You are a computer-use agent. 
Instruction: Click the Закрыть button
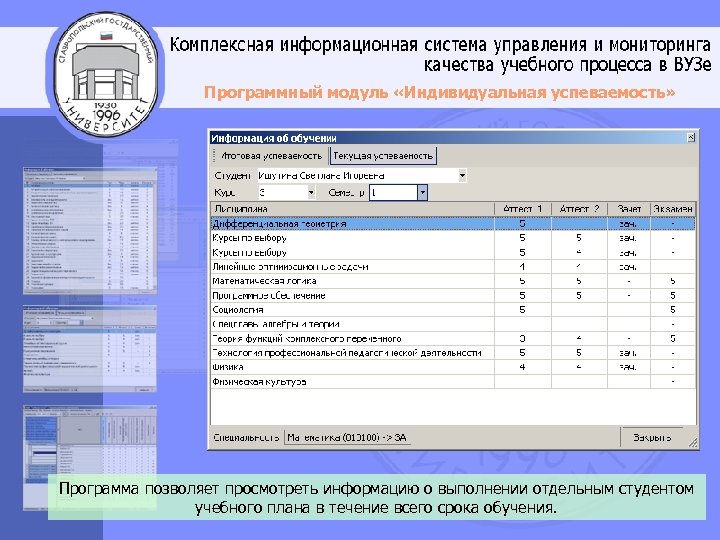coord(652,437)
